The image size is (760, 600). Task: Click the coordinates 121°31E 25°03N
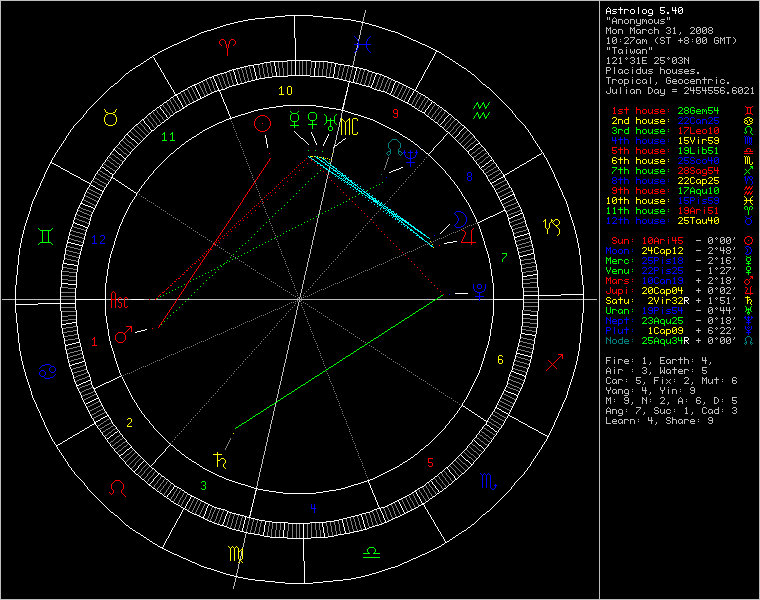pos(647,61)
